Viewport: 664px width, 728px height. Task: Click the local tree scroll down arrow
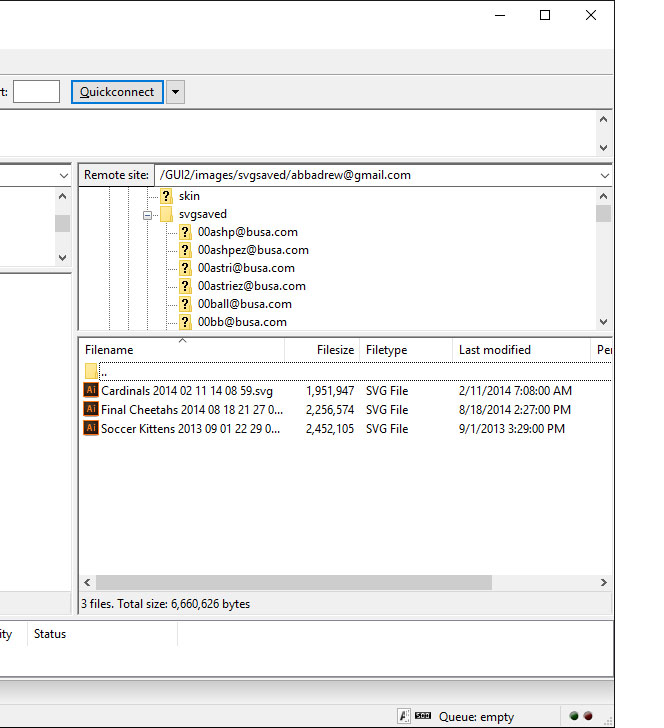(63, 257)
